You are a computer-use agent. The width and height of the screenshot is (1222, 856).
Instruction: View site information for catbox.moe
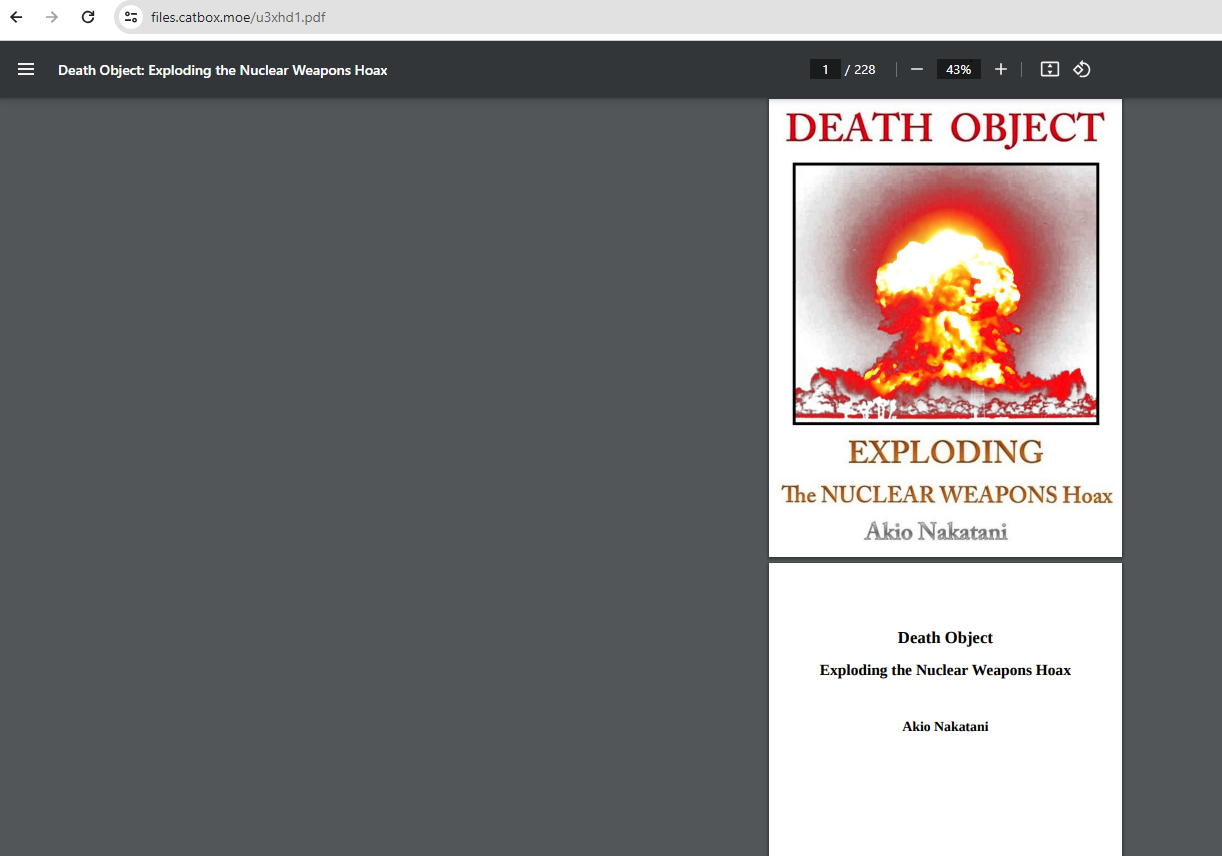point(131,17)
